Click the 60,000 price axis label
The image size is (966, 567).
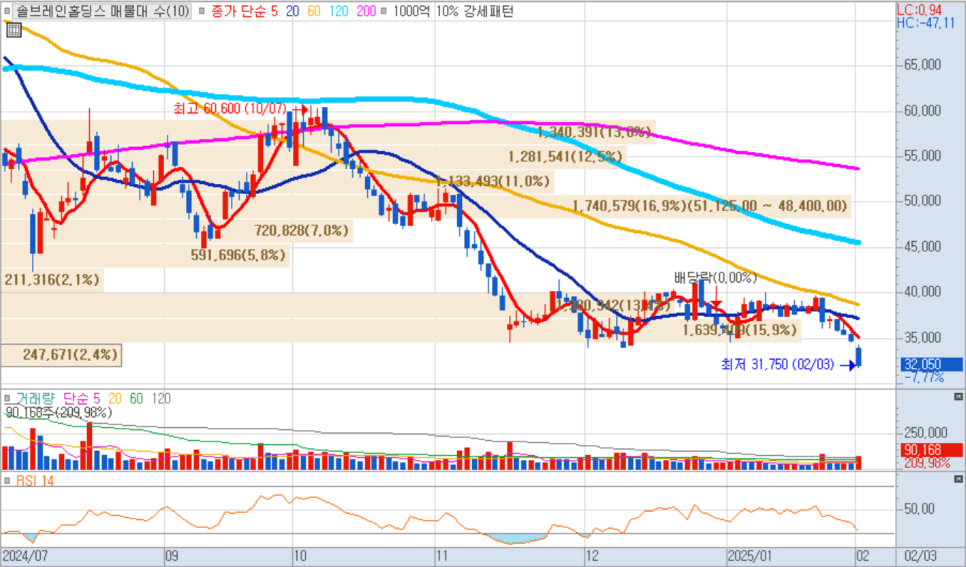coord(922,111)
